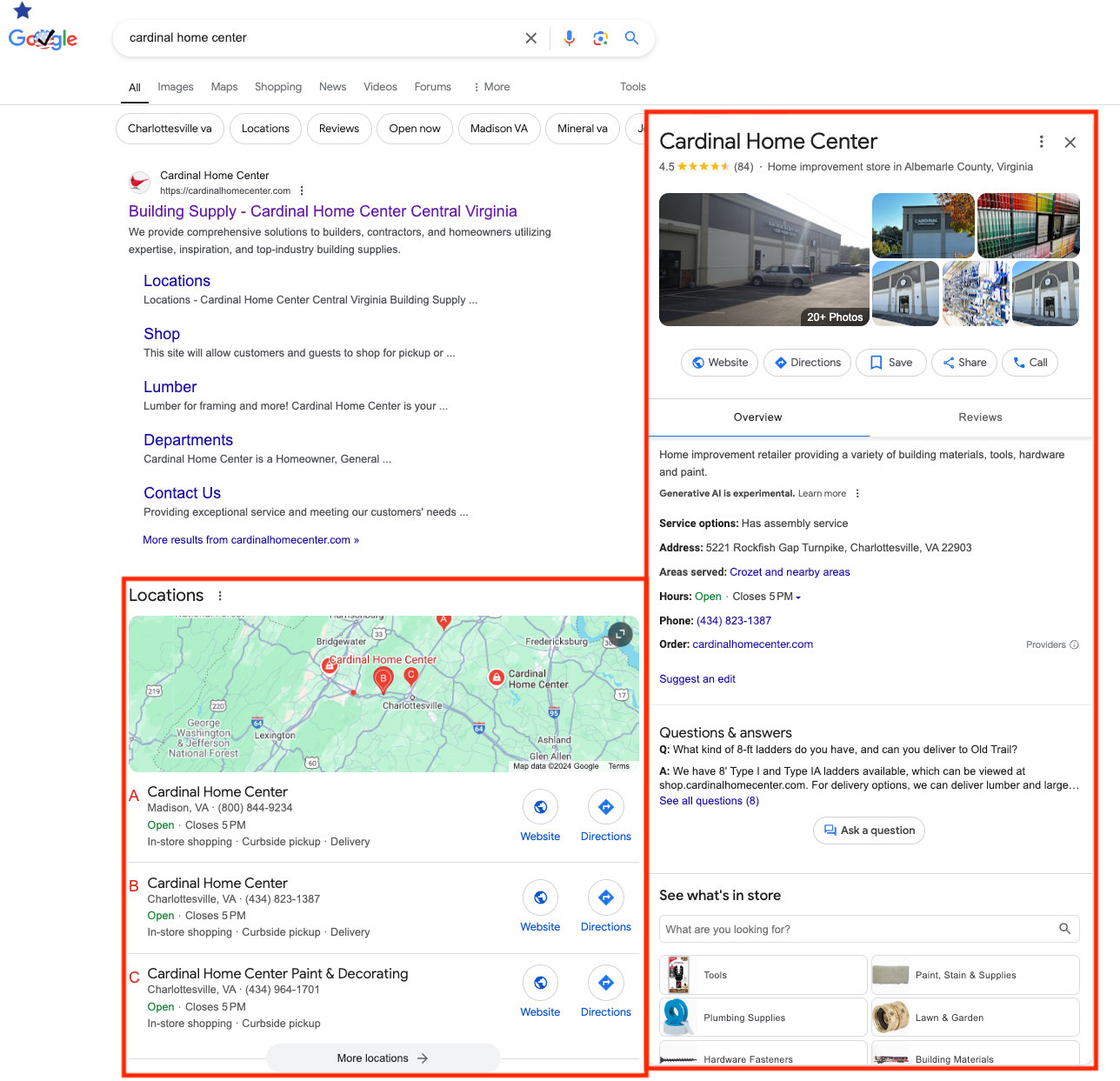
Task: Select the Mineral va filter chip
Action: coord(583,129)
